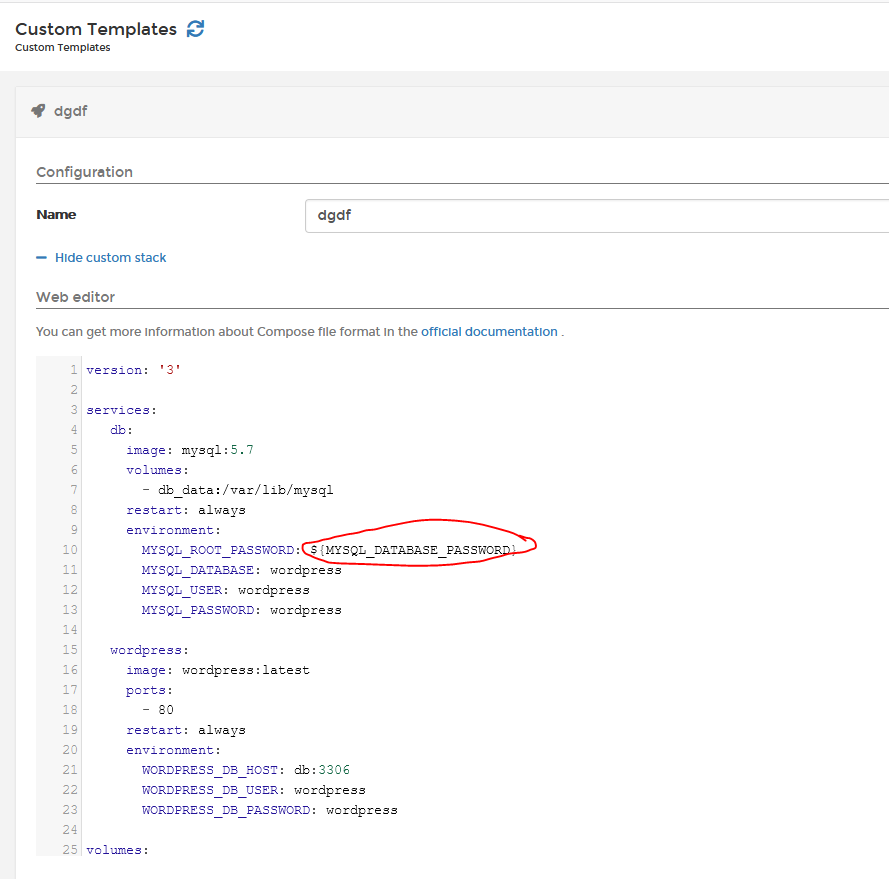Screen dimensions: 889x879
Task: Click the Web editor section heading
Action: pyautogui.click(x=75, y=297)
